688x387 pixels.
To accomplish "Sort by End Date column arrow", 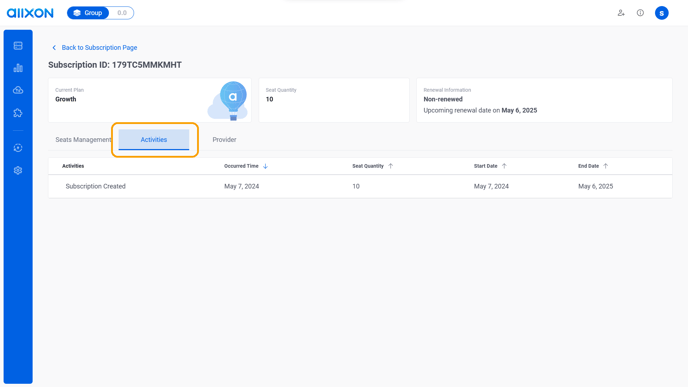I will (606, 166).
